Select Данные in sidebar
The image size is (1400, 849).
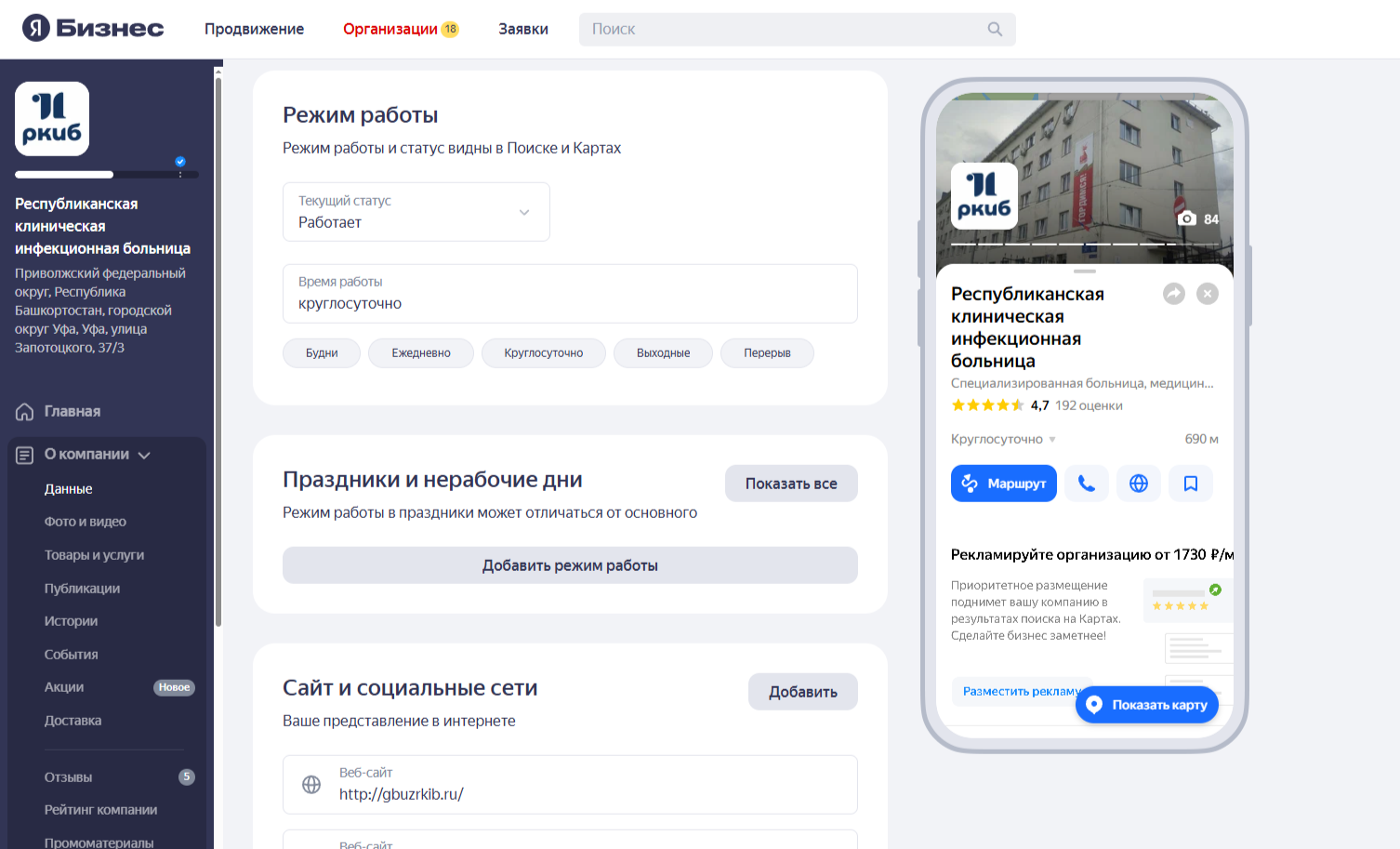click(69, 489)
